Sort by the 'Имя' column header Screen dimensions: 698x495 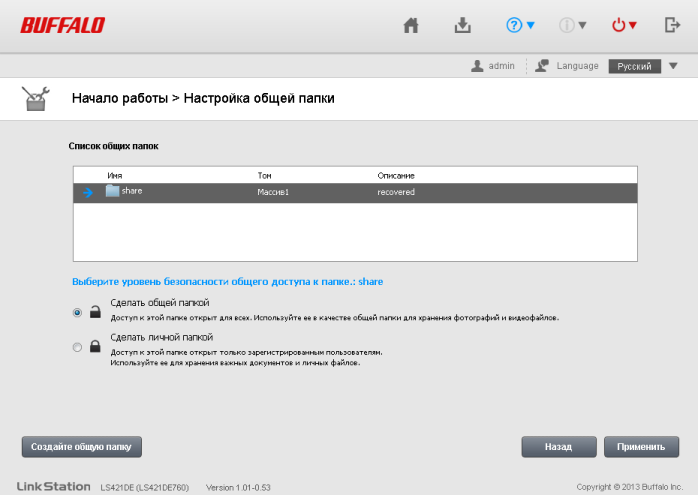pos(115,175)
